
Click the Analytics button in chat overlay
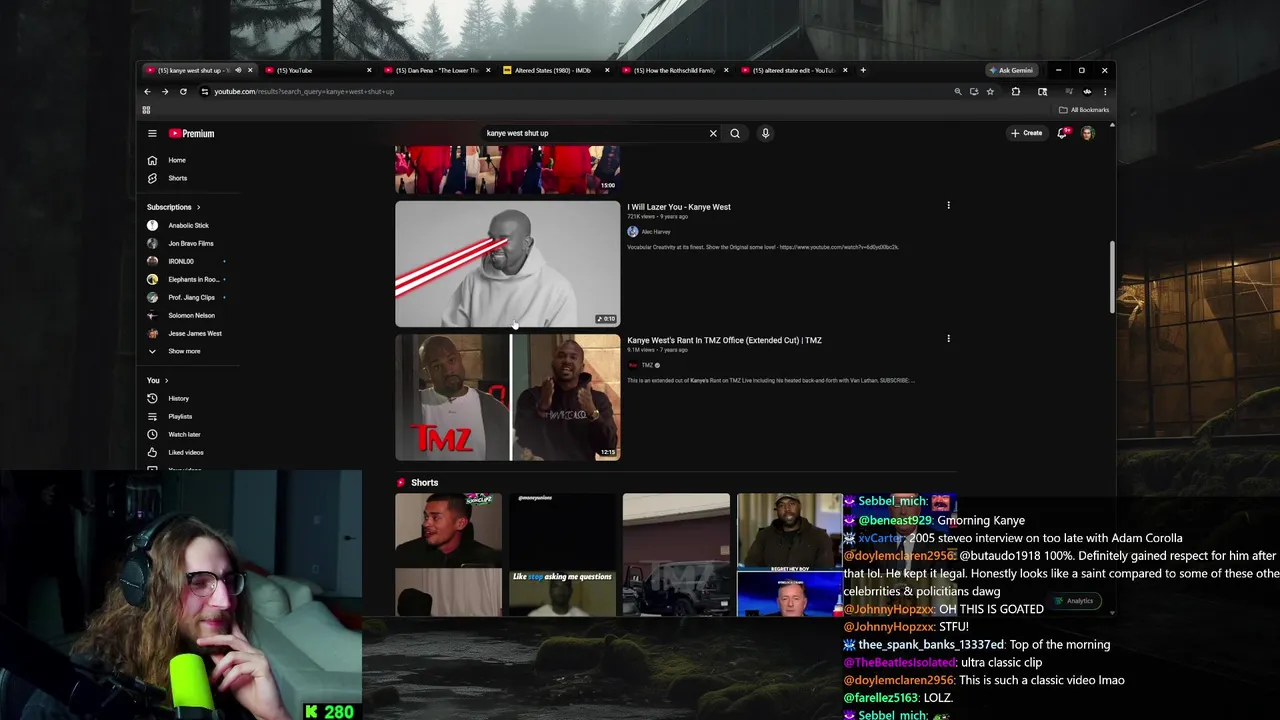tap(1074, 601)
